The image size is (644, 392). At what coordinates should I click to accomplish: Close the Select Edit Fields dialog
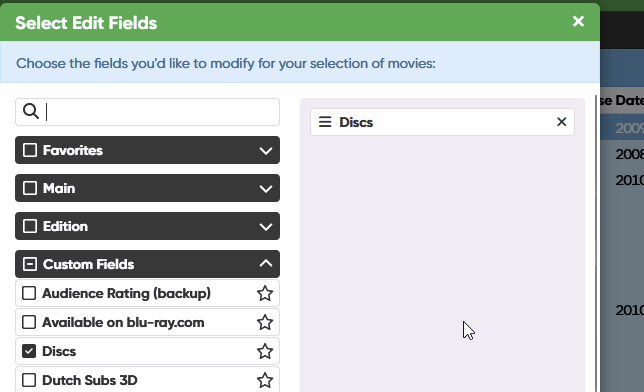coord(578,21)
